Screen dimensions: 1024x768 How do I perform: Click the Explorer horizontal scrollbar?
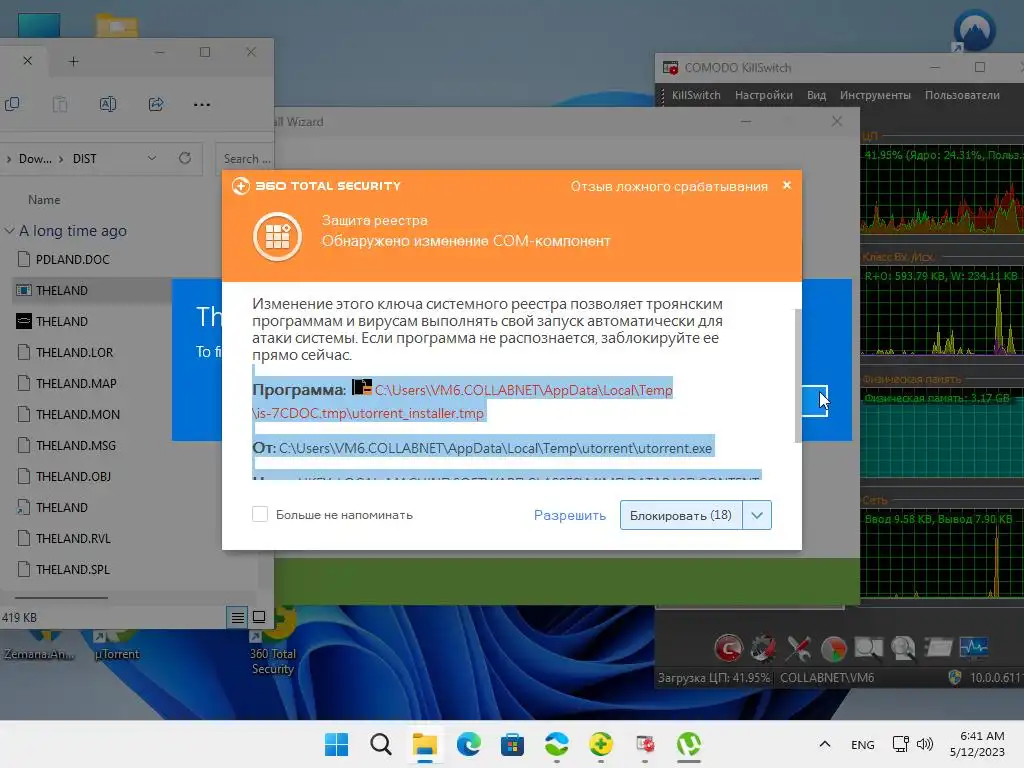[x=61, y=597]
